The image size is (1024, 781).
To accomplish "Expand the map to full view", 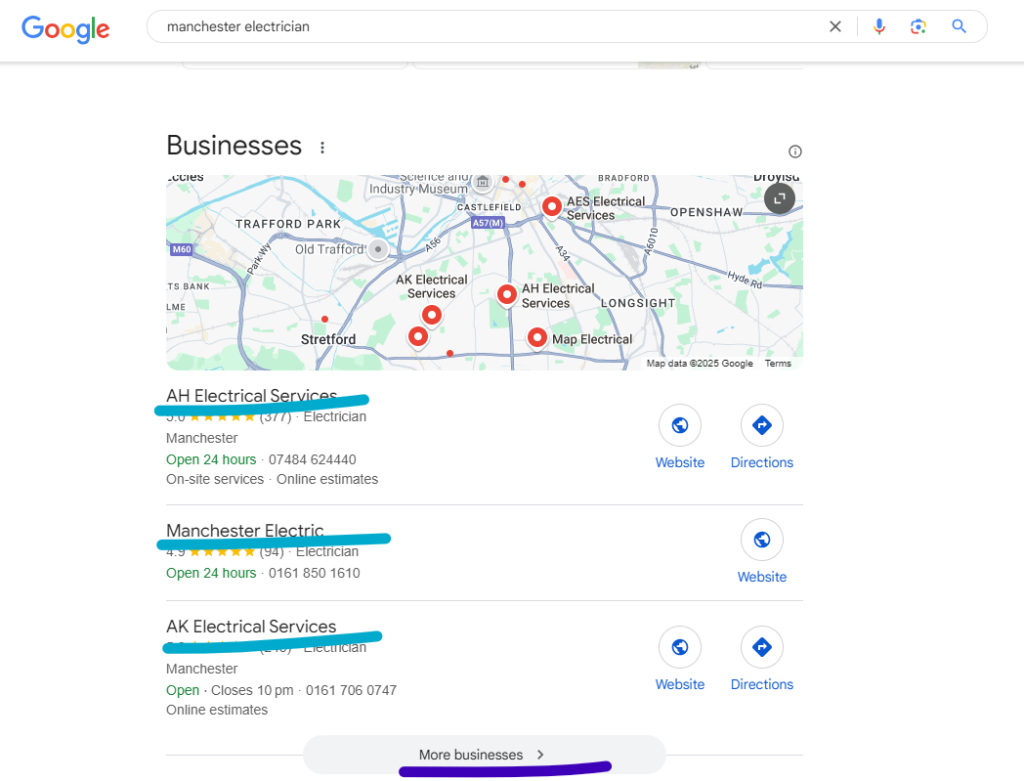I will point(779,199).
